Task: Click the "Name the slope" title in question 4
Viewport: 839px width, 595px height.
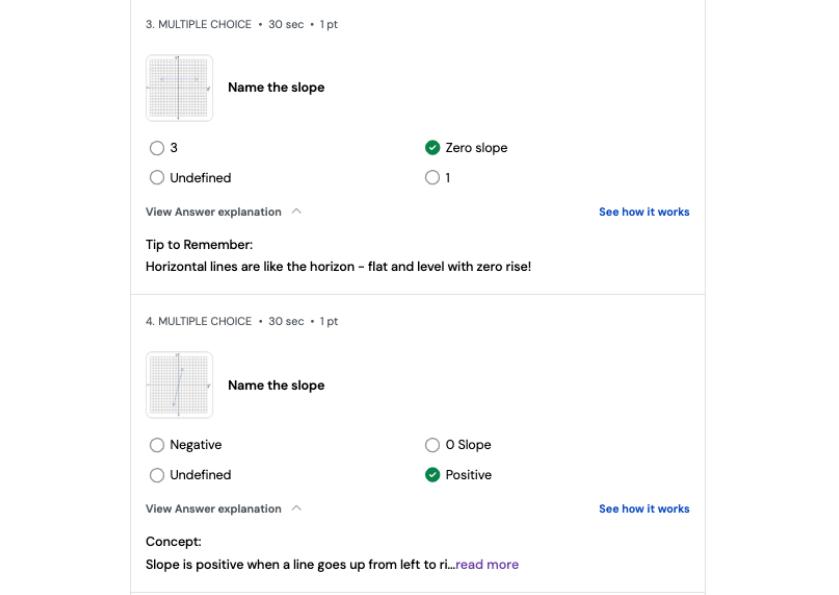Action: (276, 385)
